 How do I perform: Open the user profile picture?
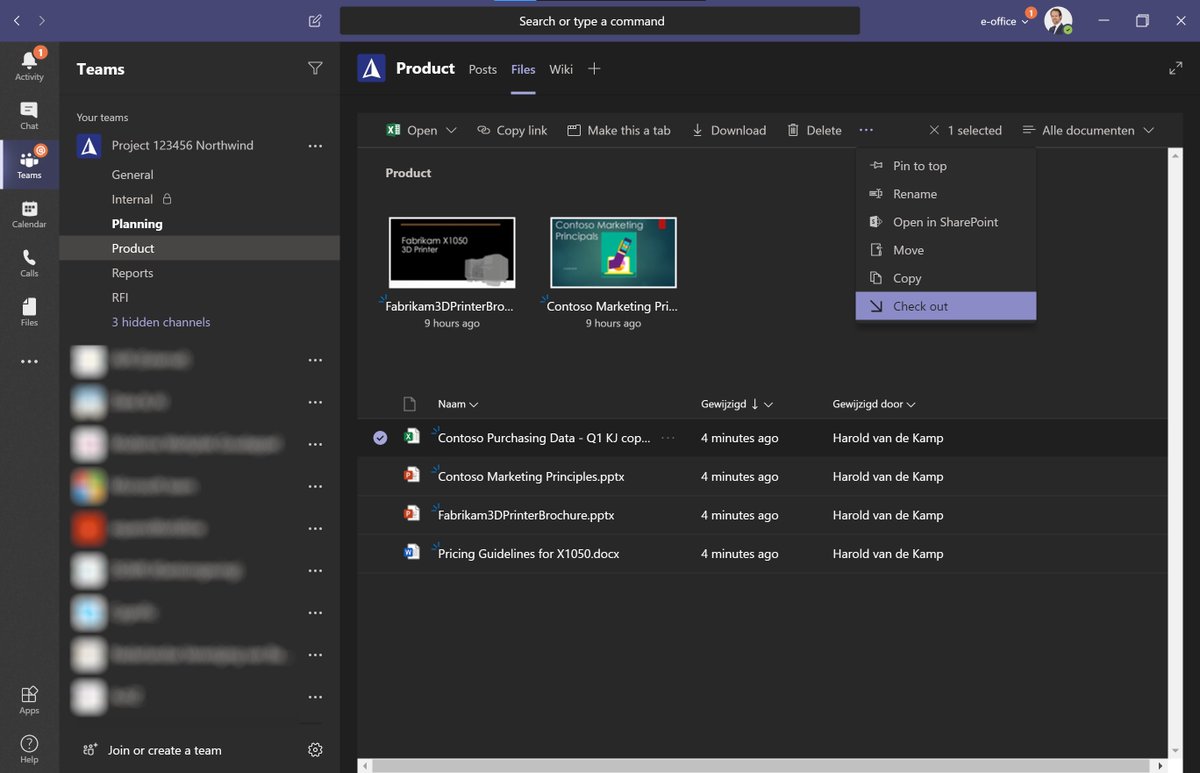pyautogui.click(x=1058, y=20)
